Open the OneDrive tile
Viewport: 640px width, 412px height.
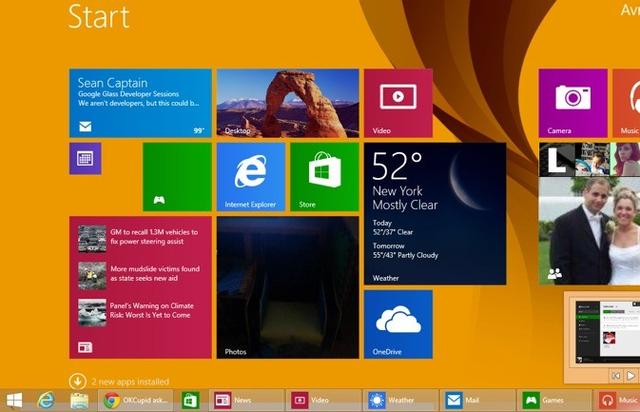point(398,324)
